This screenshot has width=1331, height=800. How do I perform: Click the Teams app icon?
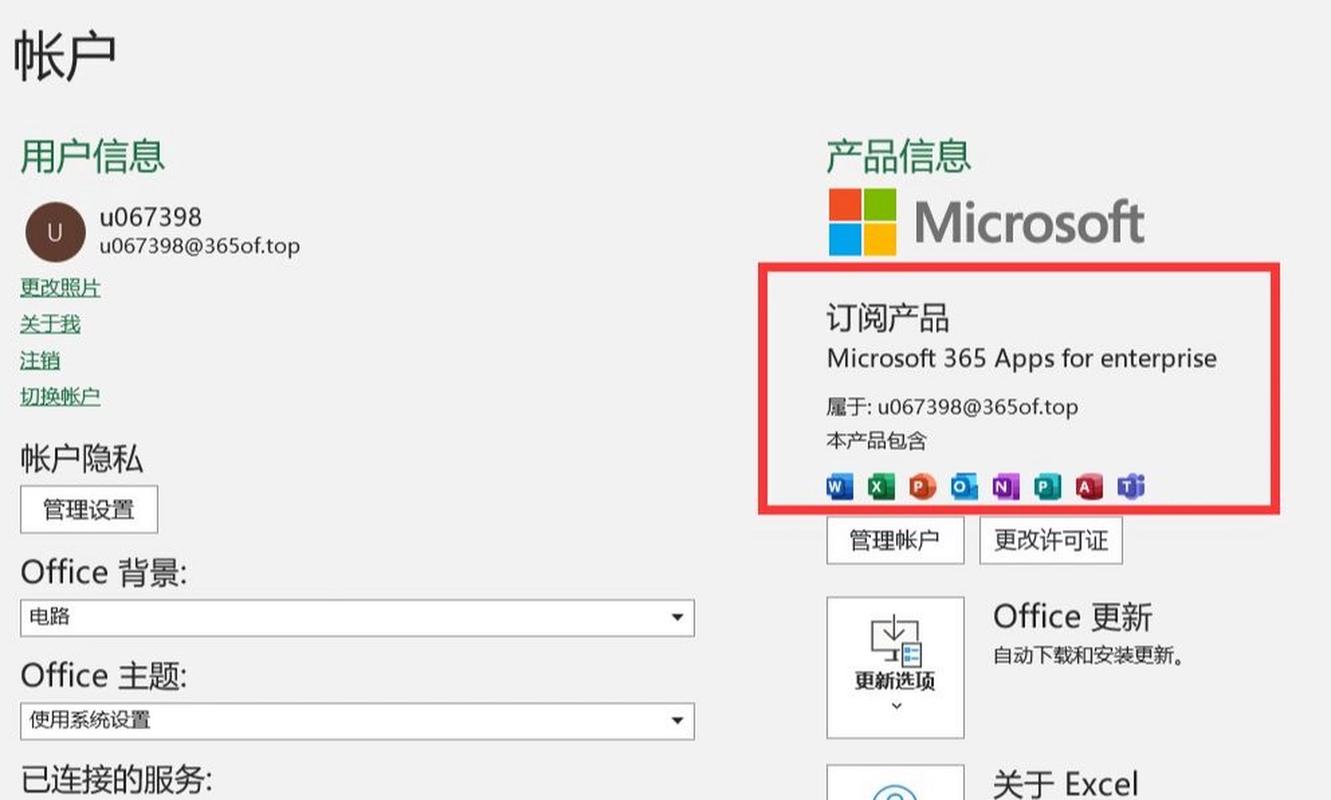tap(1130, 487)
